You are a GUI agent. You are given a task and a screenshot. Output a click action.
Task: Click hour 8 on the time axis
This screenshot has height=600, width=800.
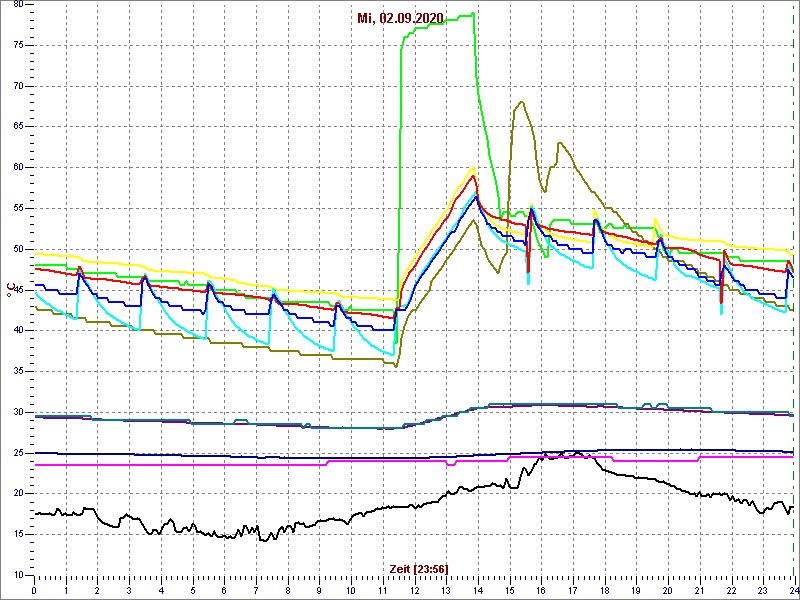coord(288,589)
